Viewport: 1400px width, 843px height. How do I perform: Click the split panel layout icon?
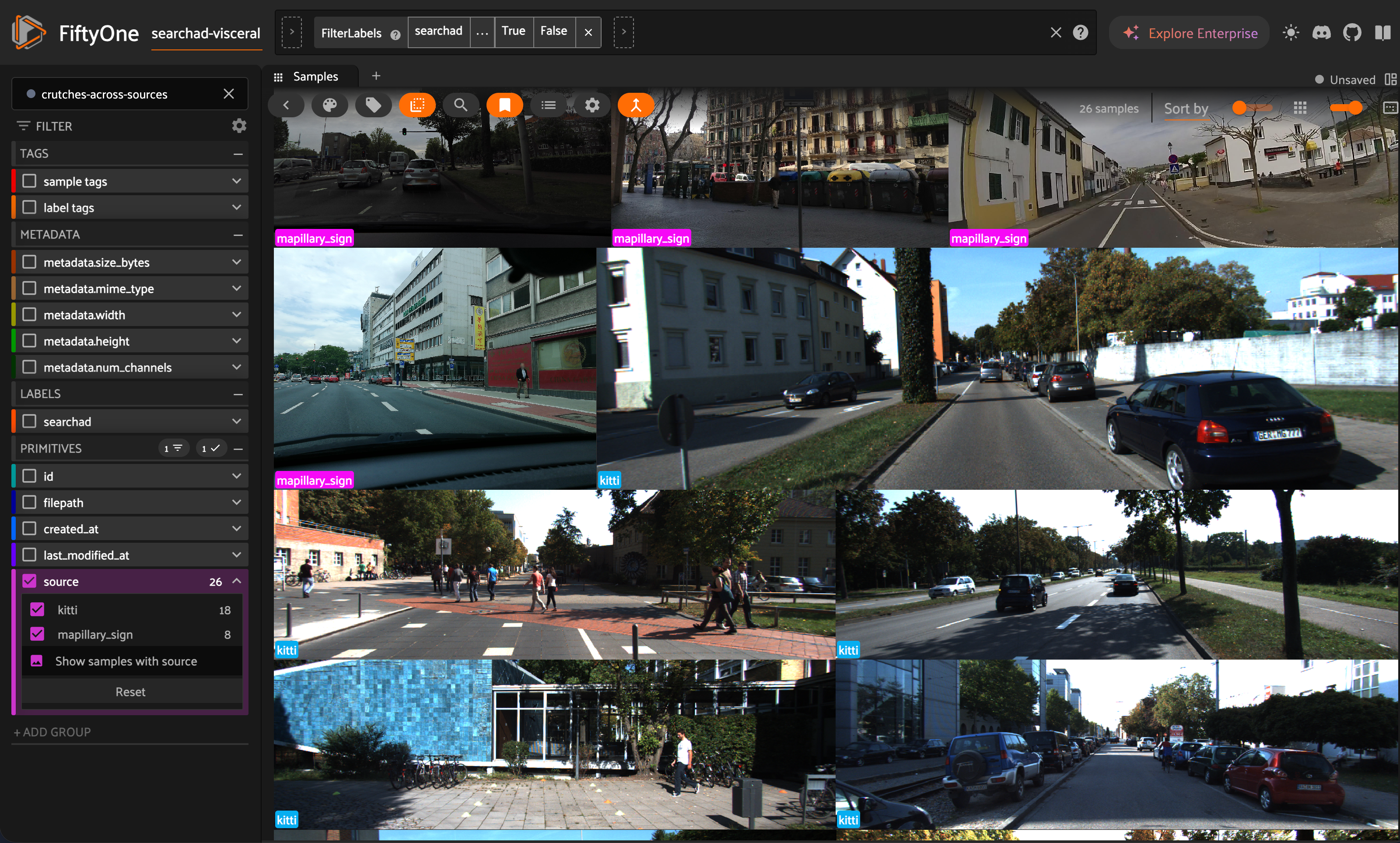pos(1390,80)
